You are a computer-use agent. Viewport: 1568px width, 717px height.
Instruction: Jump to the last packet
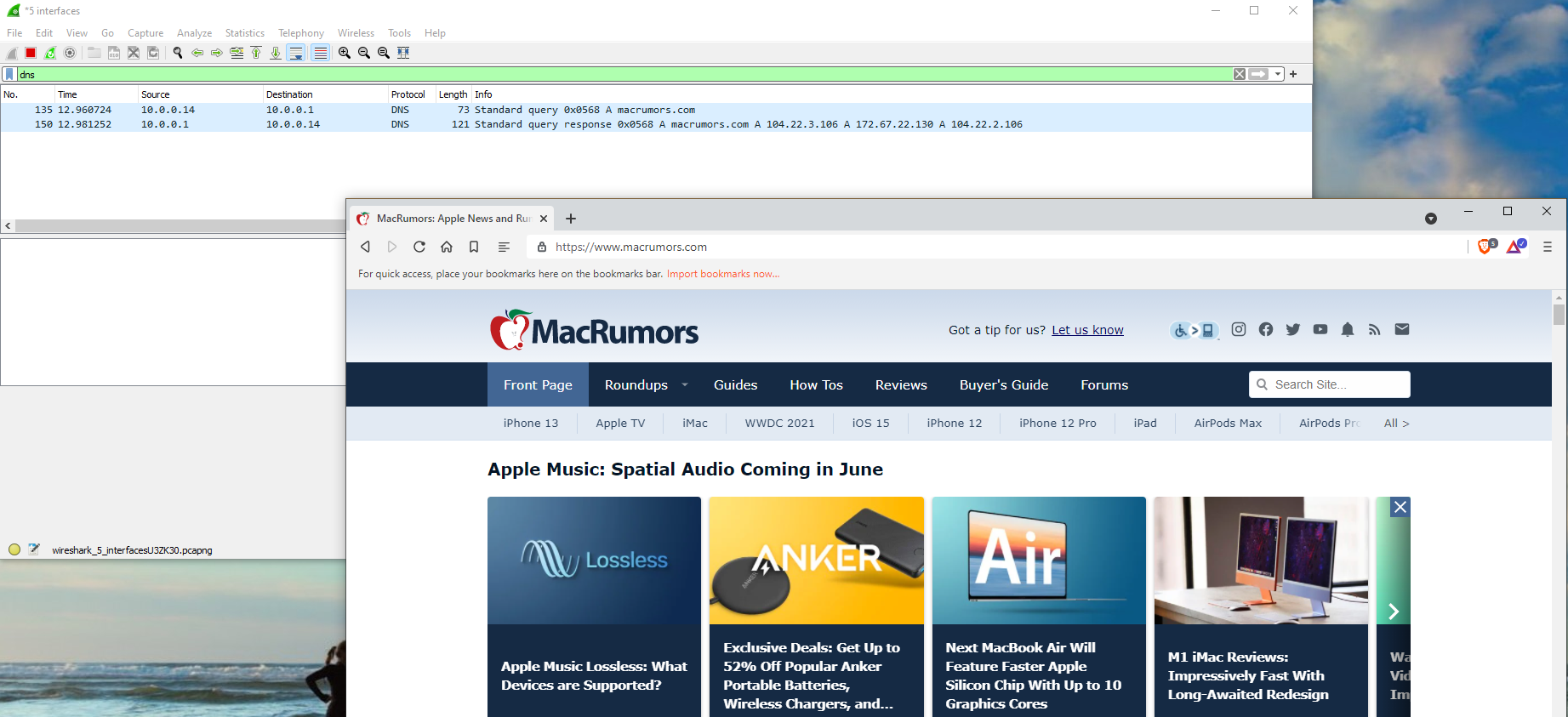click(x=276, y=53)
